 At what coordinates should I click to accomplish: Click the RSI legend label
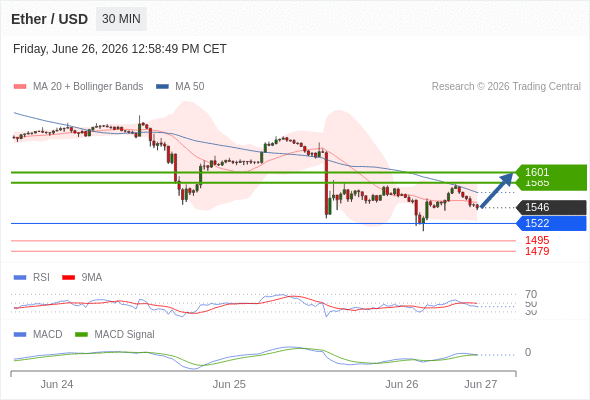(41, 278)
